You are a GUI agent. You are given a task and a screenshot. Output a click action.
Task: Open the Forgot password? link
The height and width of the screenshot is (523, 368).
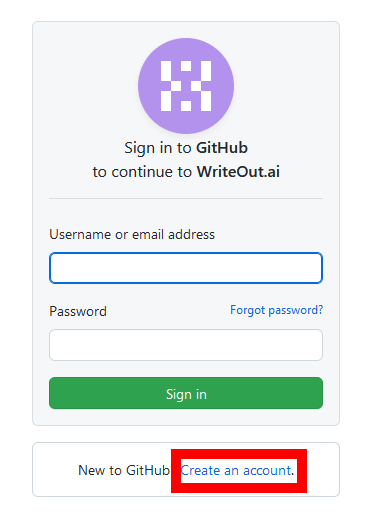tap(276, 310)
